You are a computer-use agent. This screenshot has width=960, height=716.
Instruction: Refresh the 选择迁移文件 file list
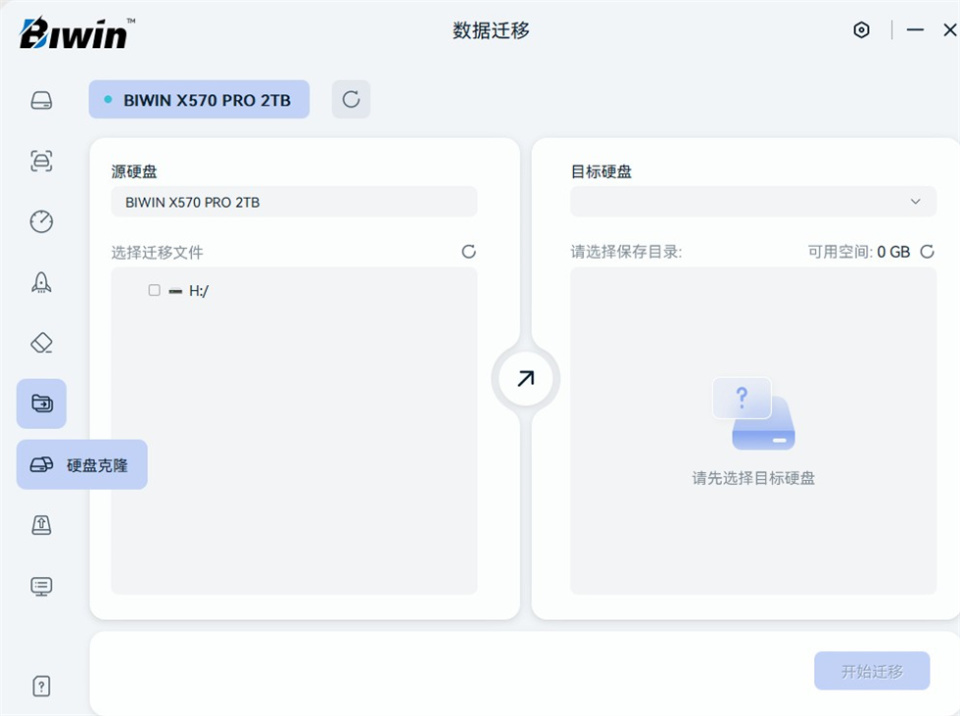point(468,252)
